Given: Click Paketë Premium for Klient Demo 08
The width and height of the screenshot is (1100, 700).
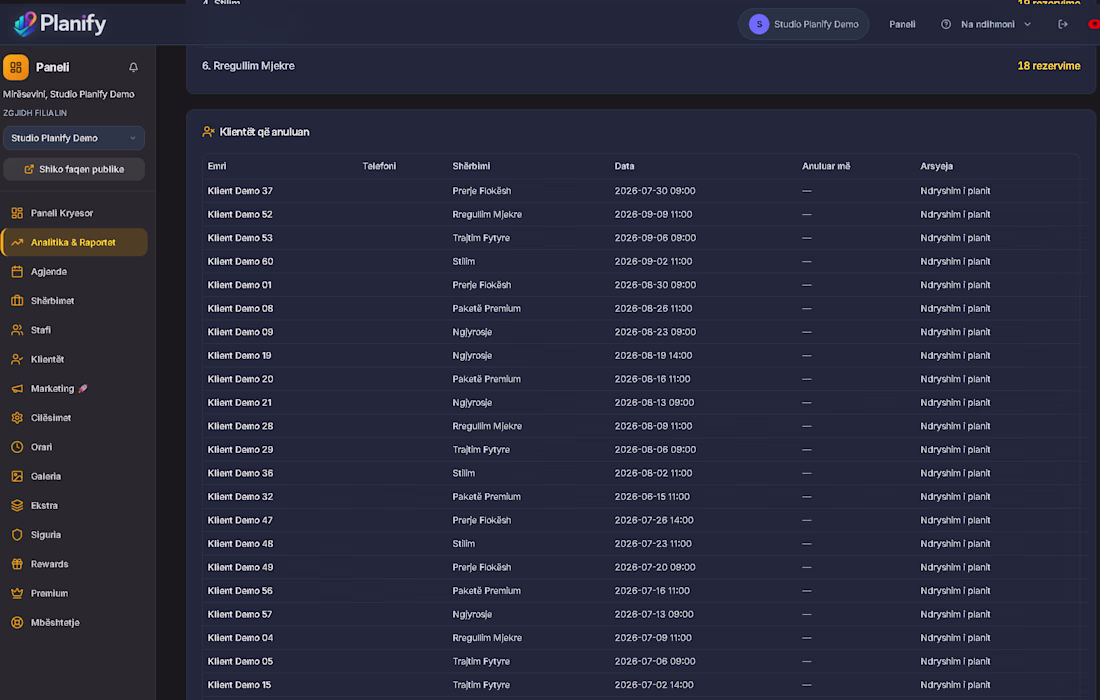Looking at the screenshot, I should [486, 309].
